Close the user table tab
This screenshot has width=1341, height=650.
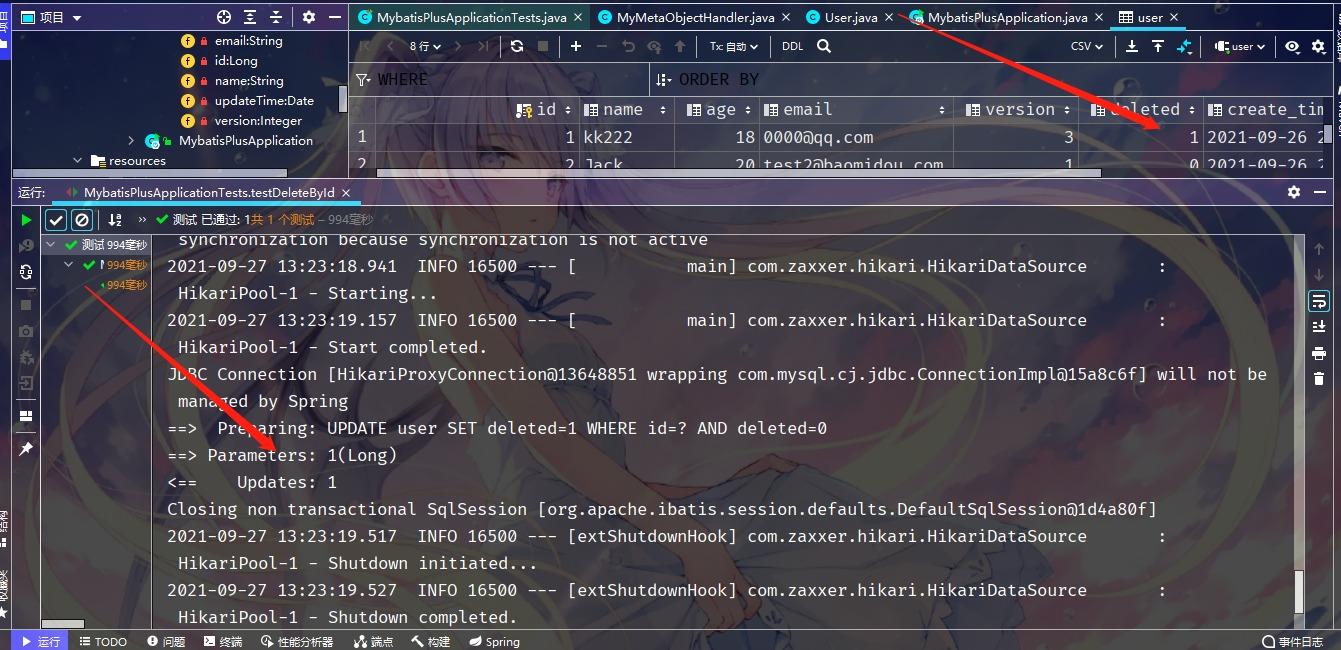click(1173, 17)
